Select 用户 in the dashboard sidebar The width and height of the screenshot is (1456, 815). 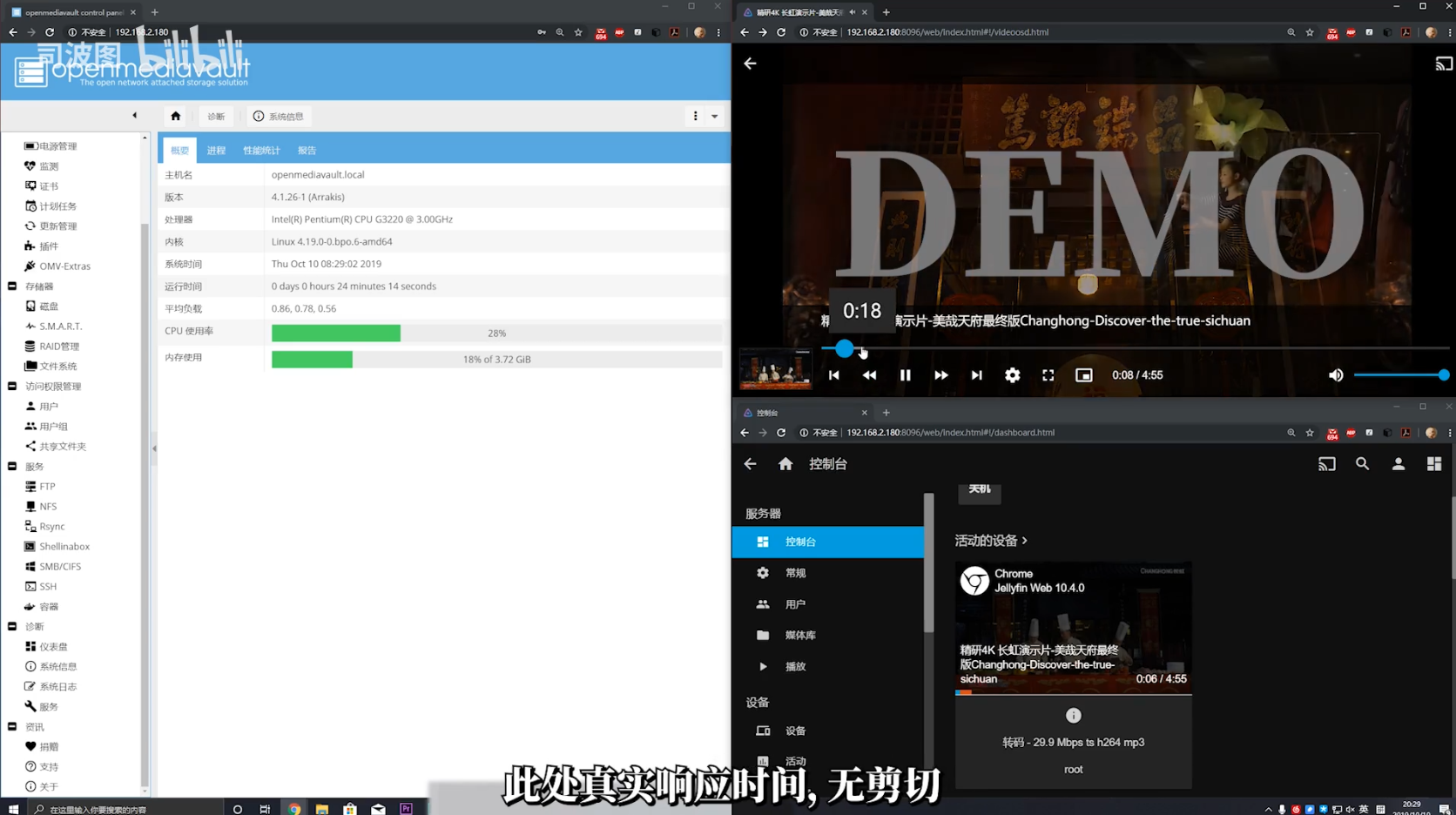(x=828, y=604)
